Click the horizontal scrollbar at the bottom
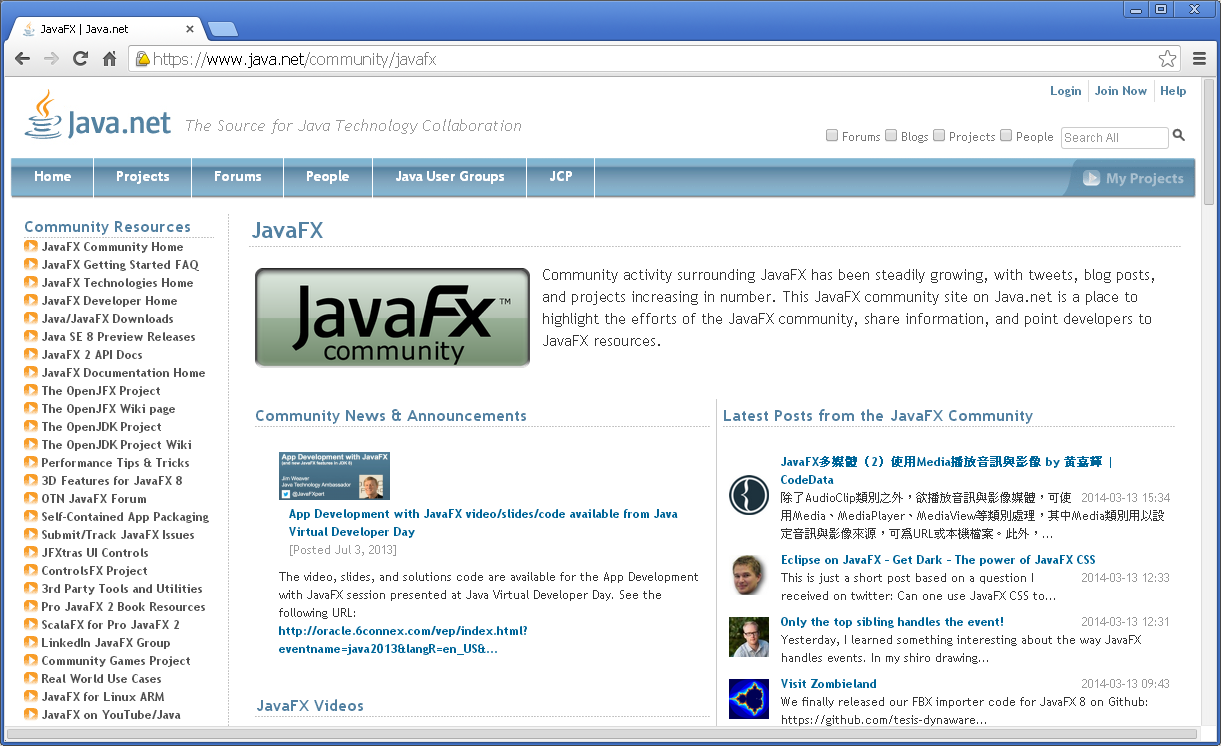This screenshot has height=746, width=1221. pos(600,735)
